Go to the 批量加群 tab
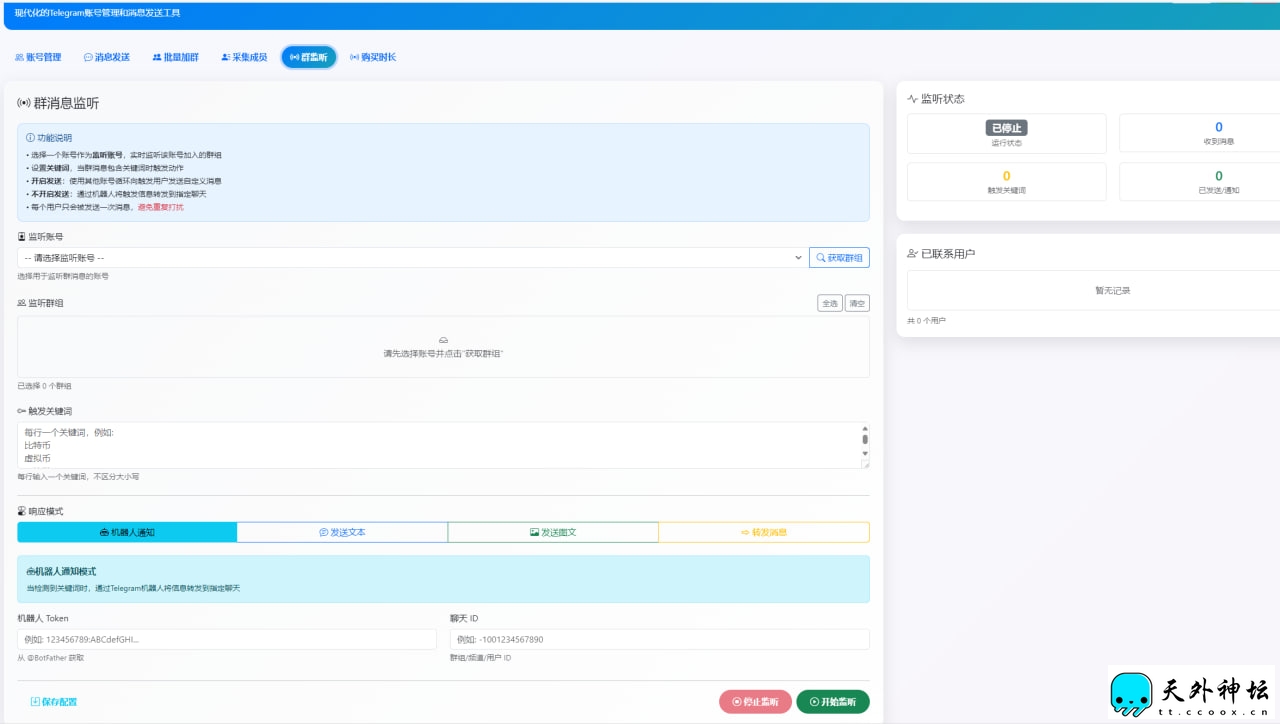The width and height of the screenshot is (1280, 724). 176,57
